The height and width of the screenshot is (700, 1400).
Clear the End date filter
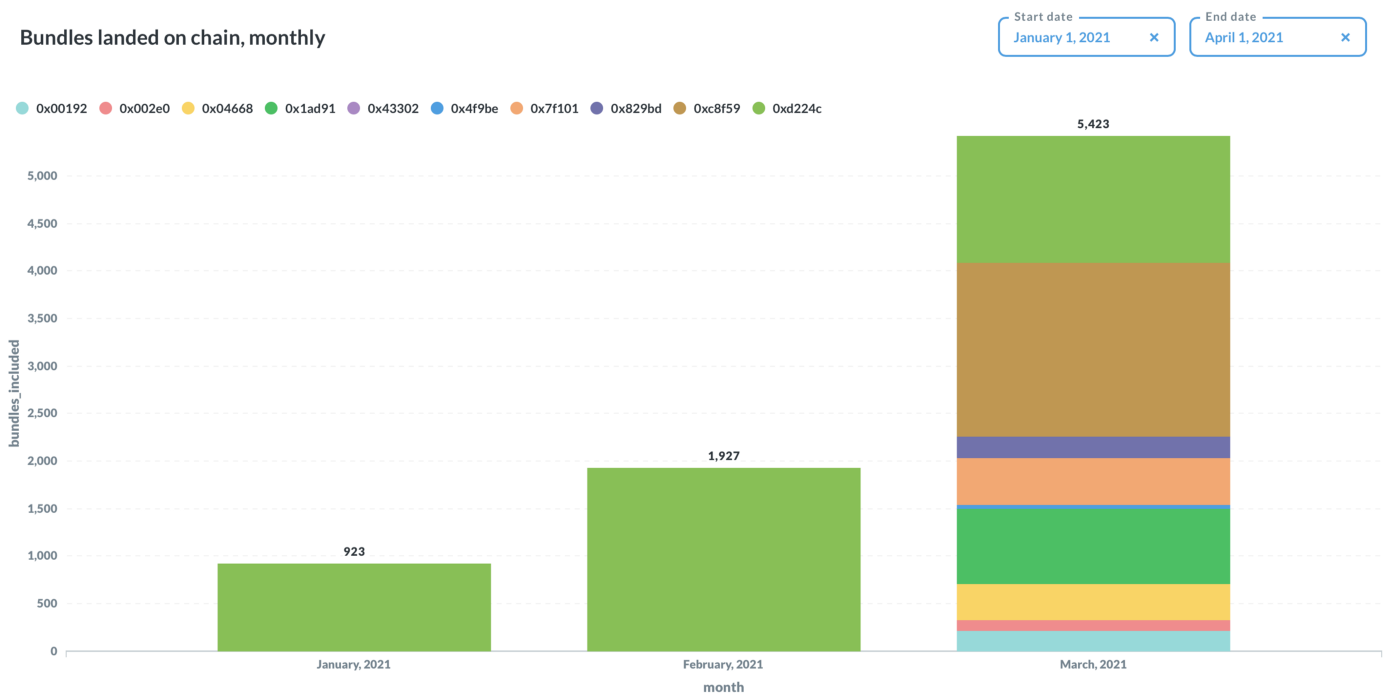coord(1345,38)
